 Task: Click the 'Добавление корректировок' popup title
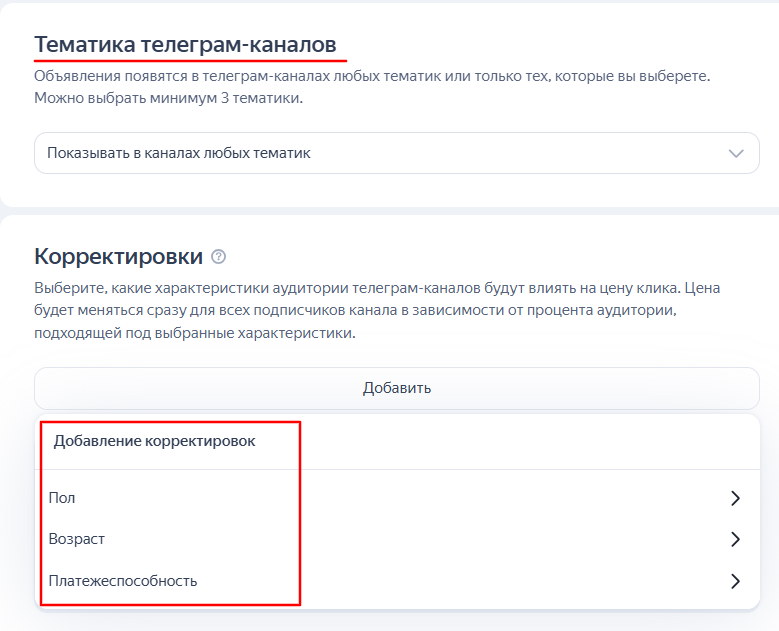(x=154, y=441)
